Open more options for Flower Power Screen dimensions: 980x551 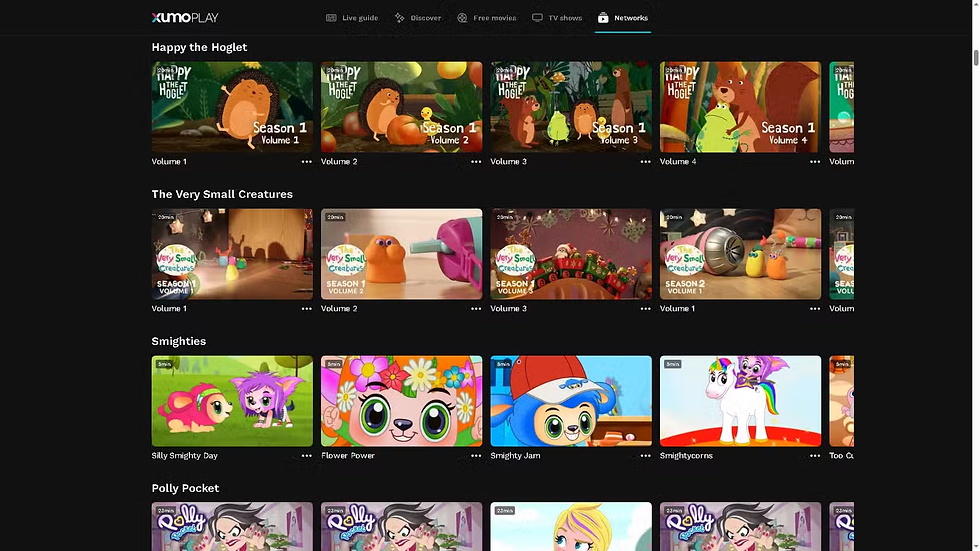tap(476, 456)
